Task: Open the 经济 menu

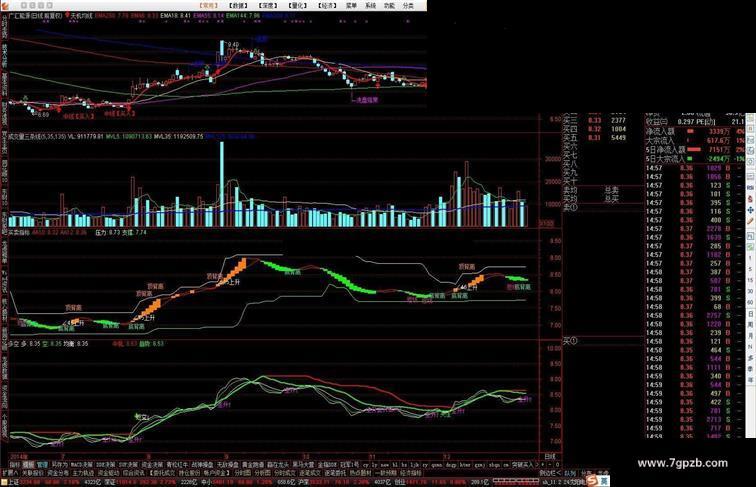Action: coord(327,5)
